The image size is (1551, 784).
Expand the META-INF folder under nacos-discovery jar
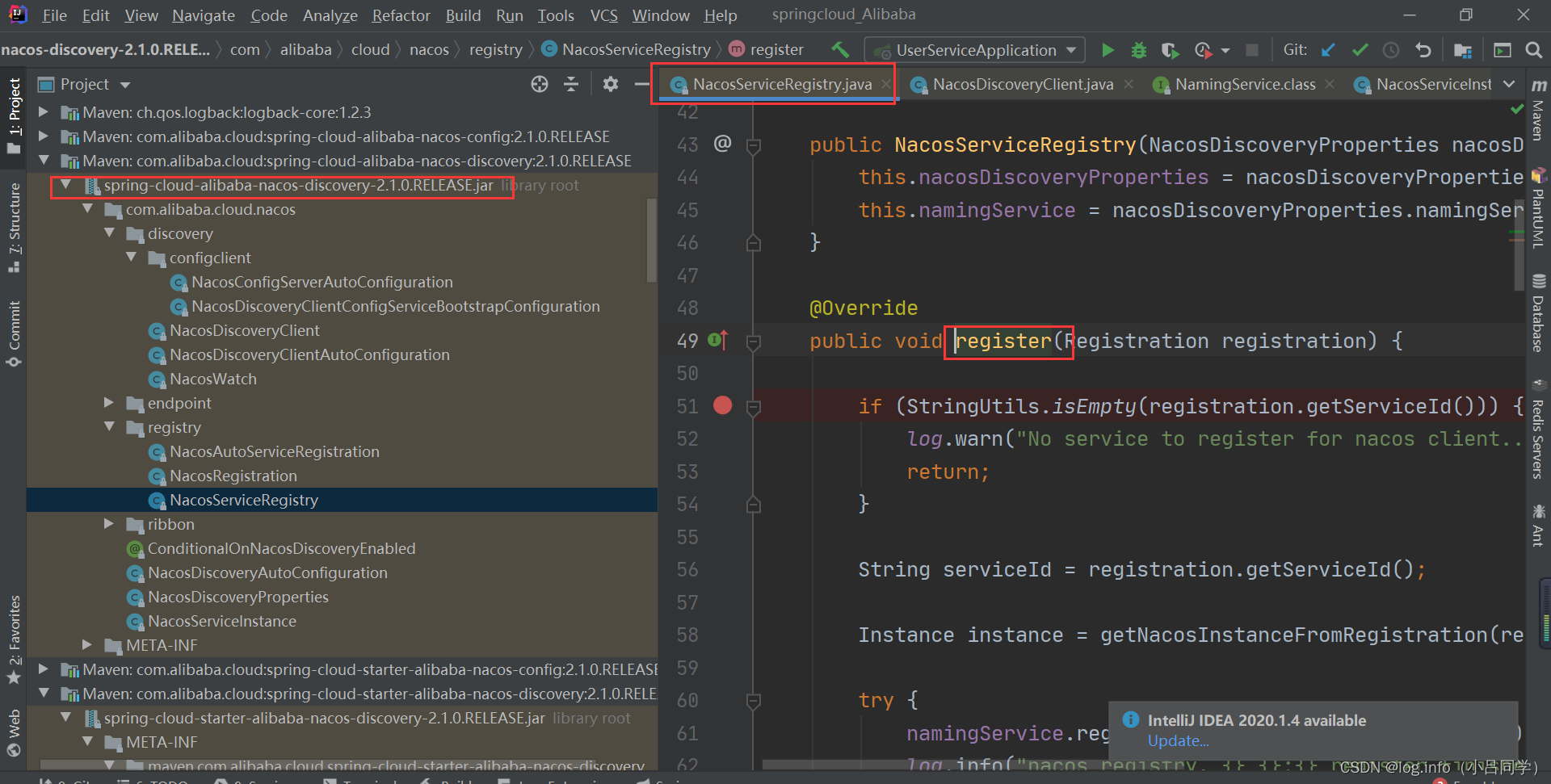click(87, 644)
